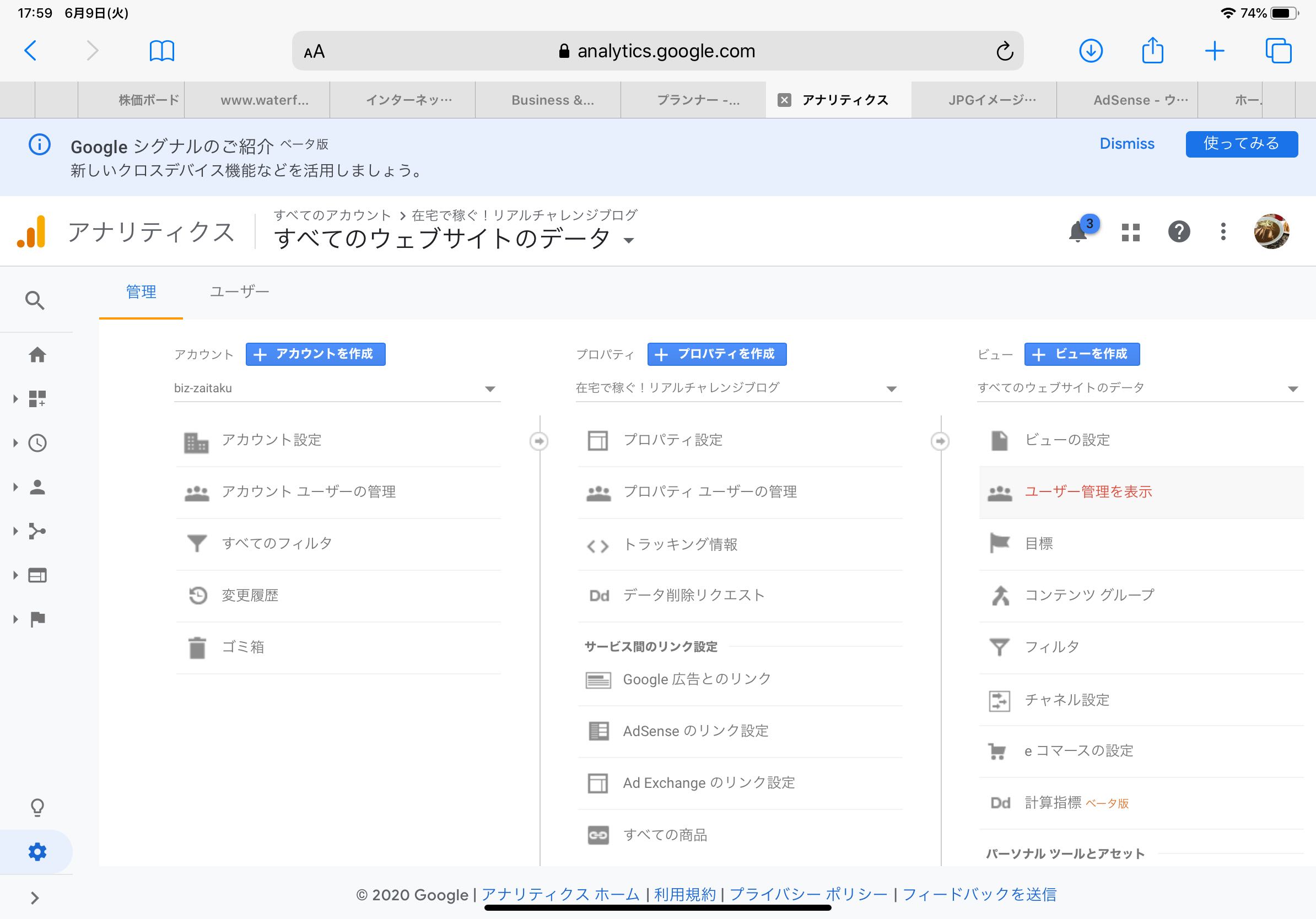Open the three-dot more options menu
Image resolution: width=1316 pixels, height=919 pixels.
pyautogui.click(x=1223, y=231)
